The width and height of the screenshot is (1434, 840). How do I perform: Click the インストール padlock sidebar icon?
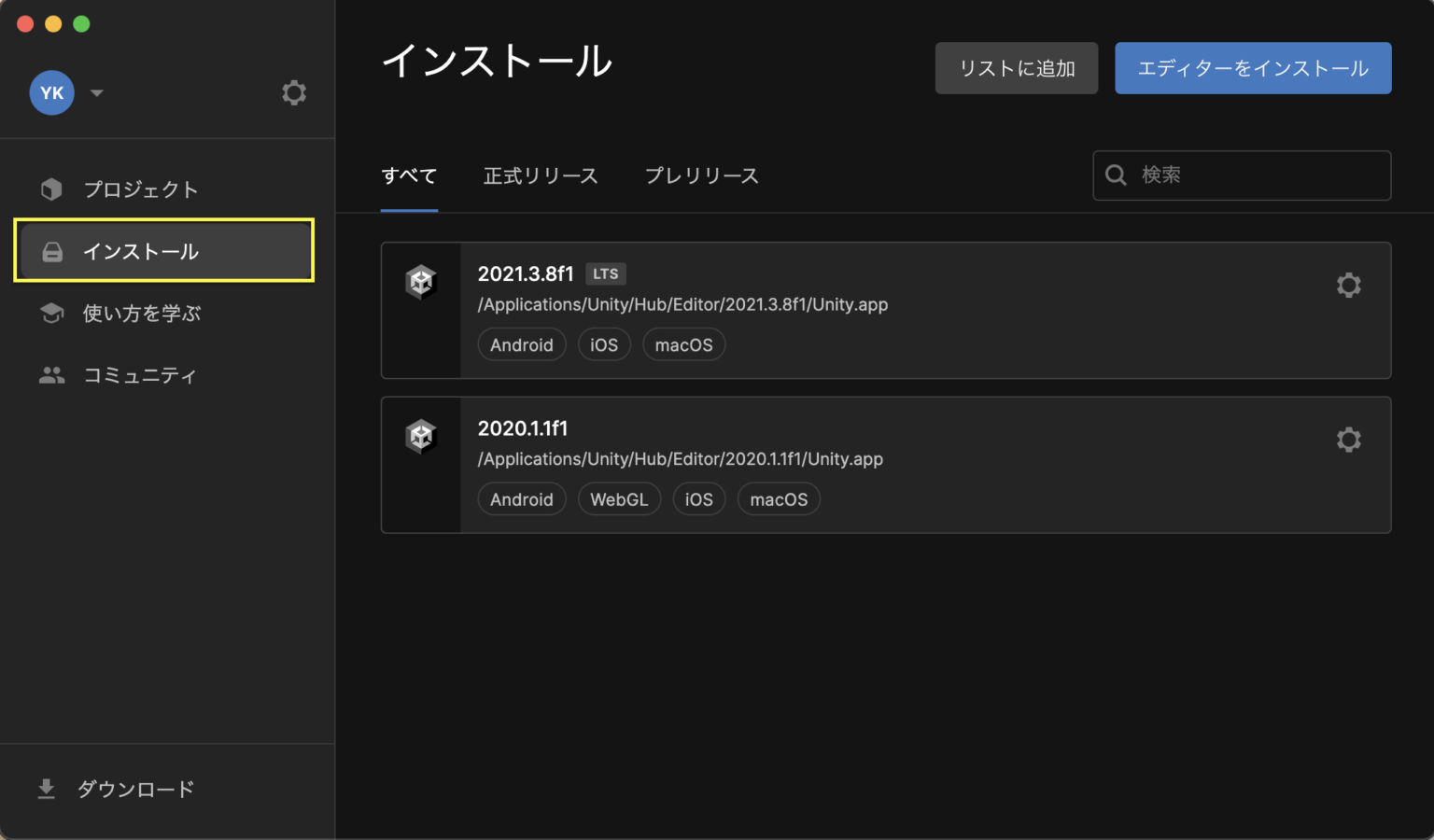pos(52,250)
